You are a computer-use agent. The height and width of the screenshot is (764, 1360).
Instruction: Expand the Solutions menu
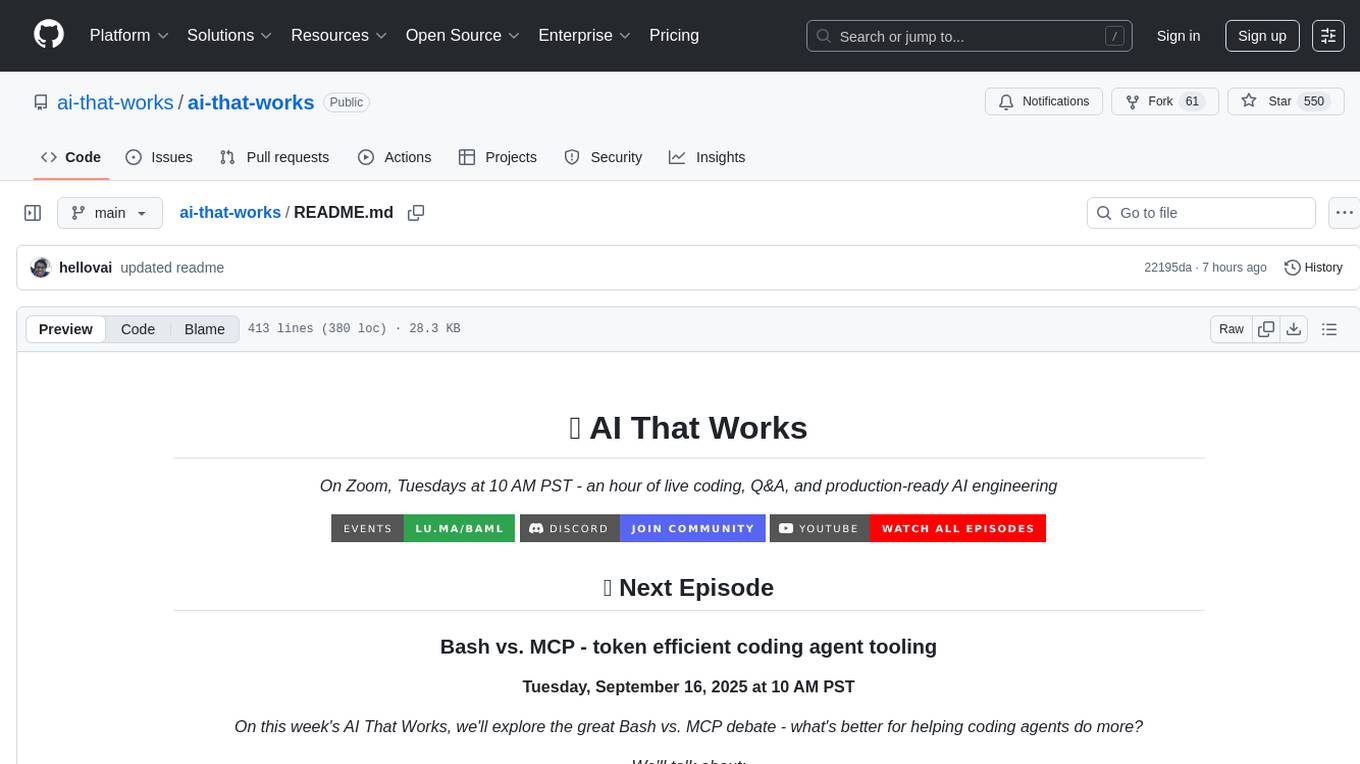pyautogui.click(x=230, y=35)
